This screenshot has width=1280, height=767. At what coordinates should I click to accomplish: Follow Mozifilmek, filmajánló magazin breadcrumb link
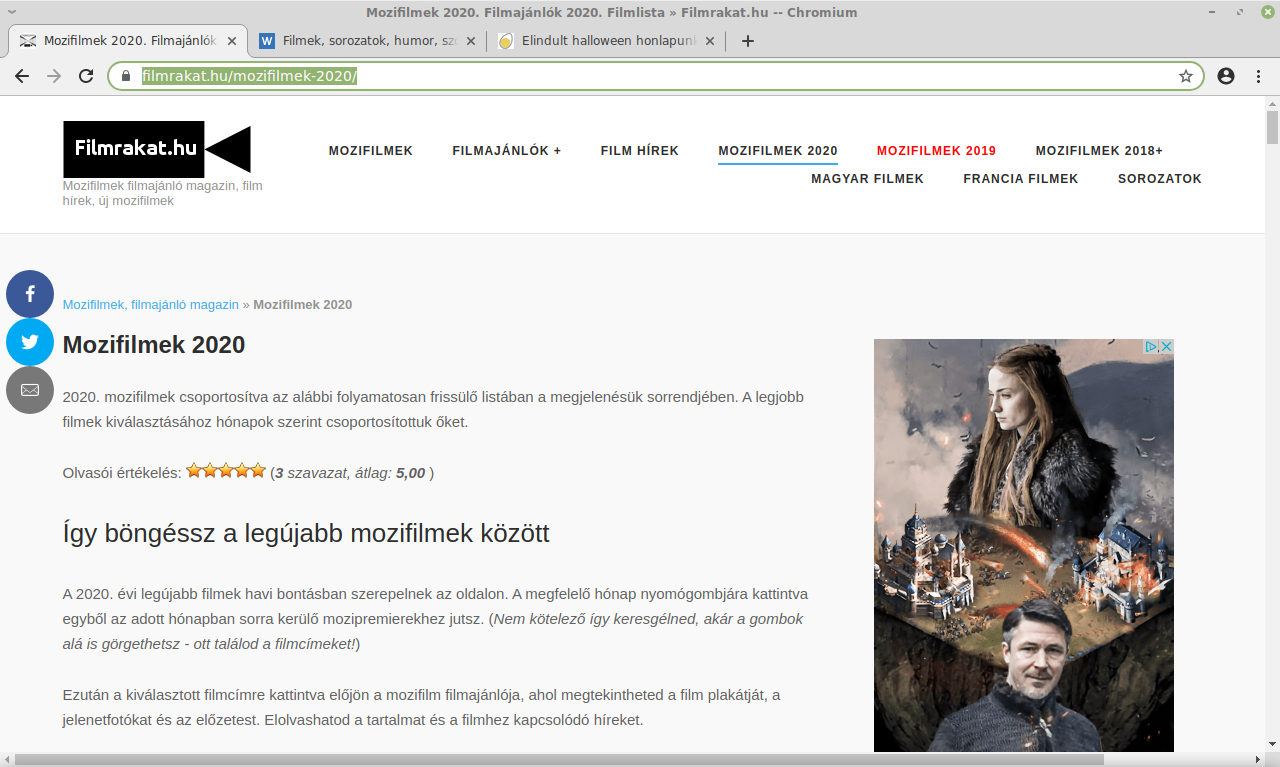(151, 304)
